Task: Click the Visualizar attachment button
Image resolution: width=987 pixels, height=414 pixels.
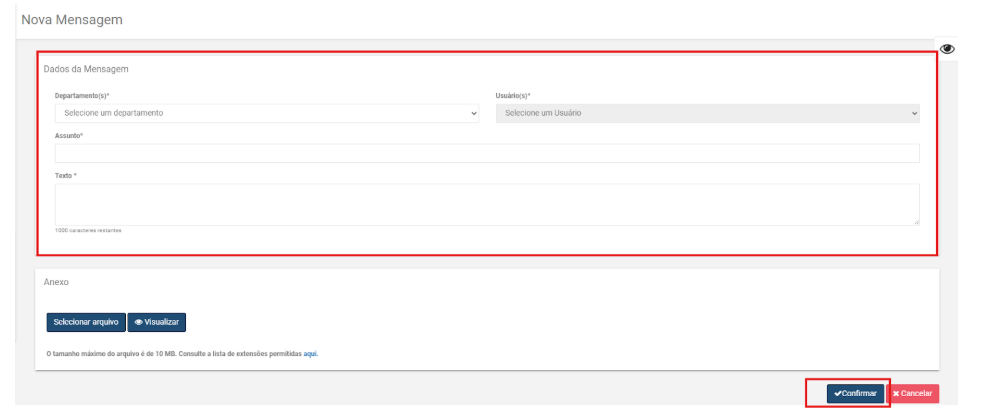Action: coord(157,322)
